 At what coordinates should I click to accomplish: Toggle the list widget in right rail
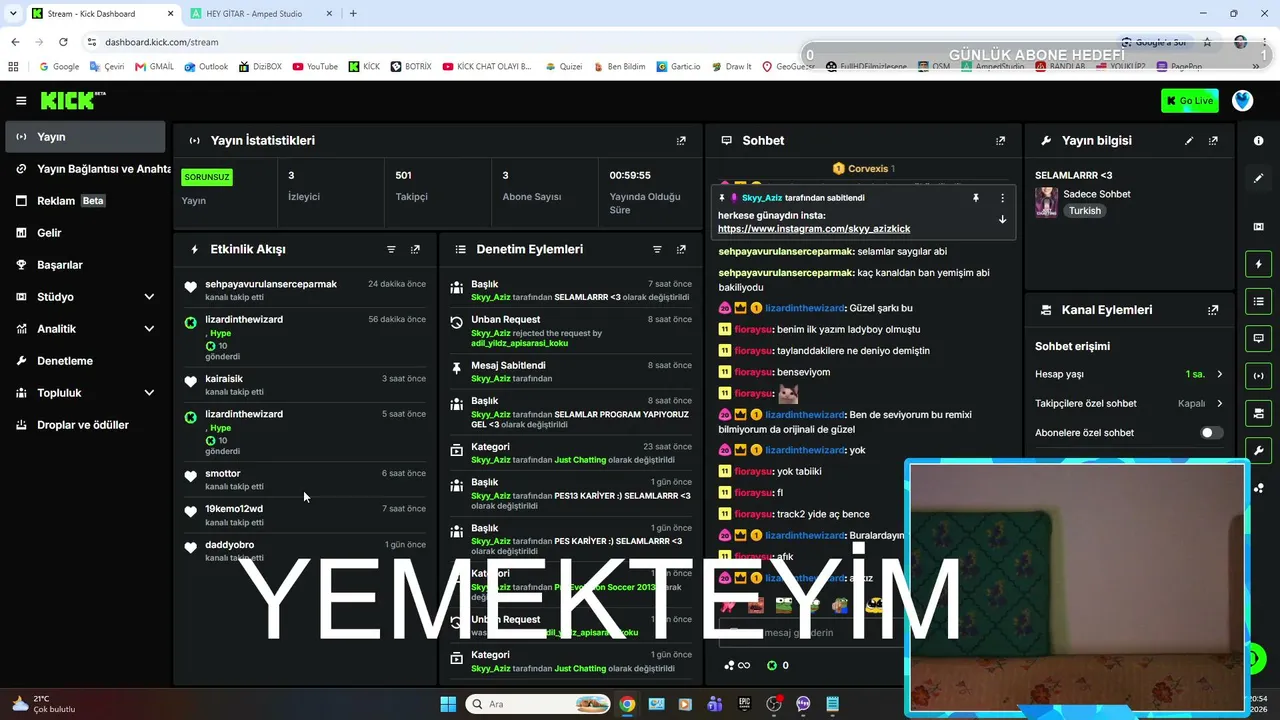[1258, 301]
